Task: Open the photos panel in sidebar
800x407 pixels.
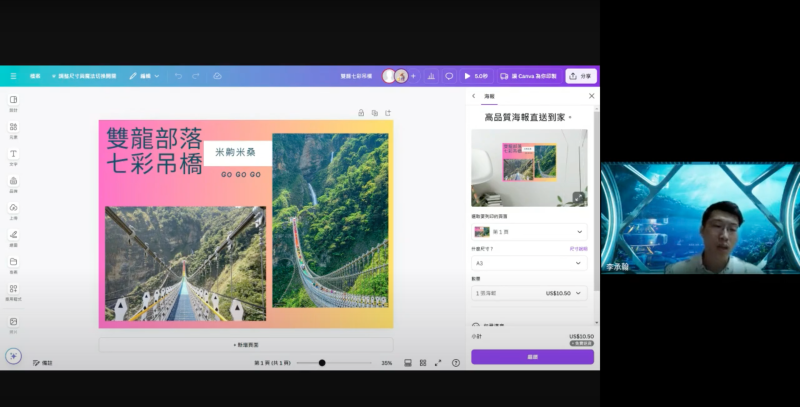Action: pos(13,324)
